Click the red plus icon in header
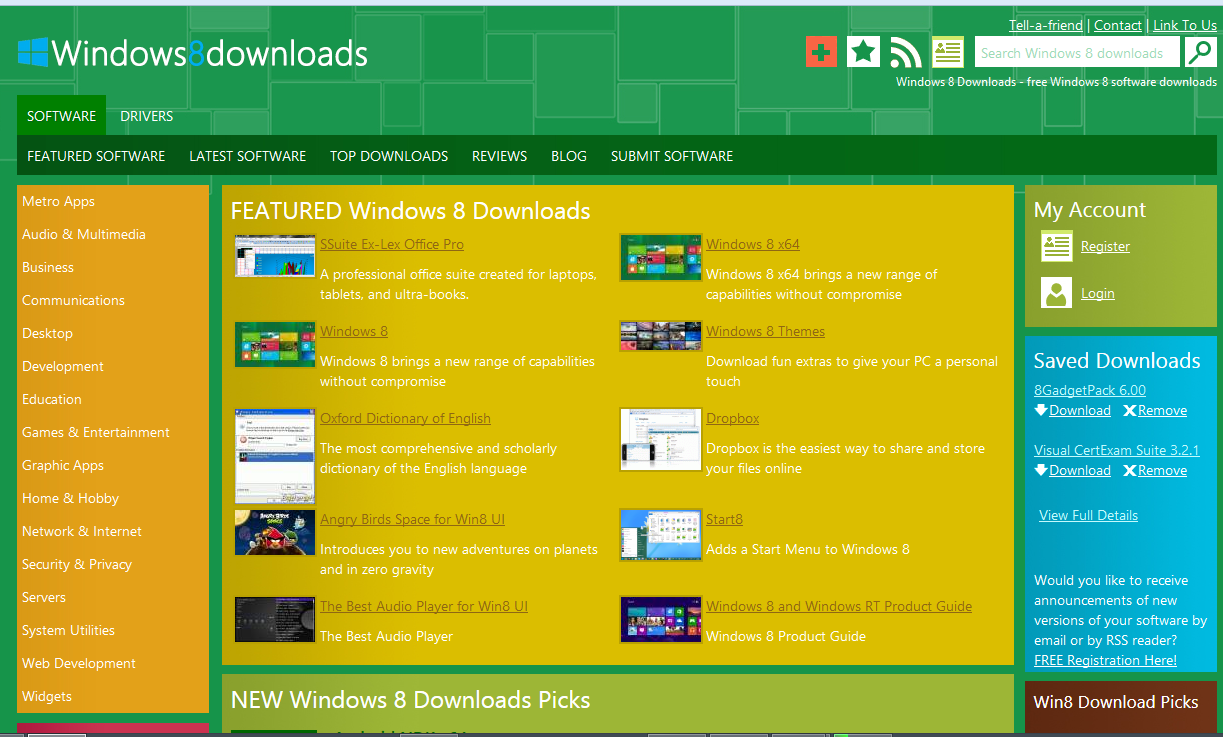This screenshot has width=1223, height=737. (821, 52)
